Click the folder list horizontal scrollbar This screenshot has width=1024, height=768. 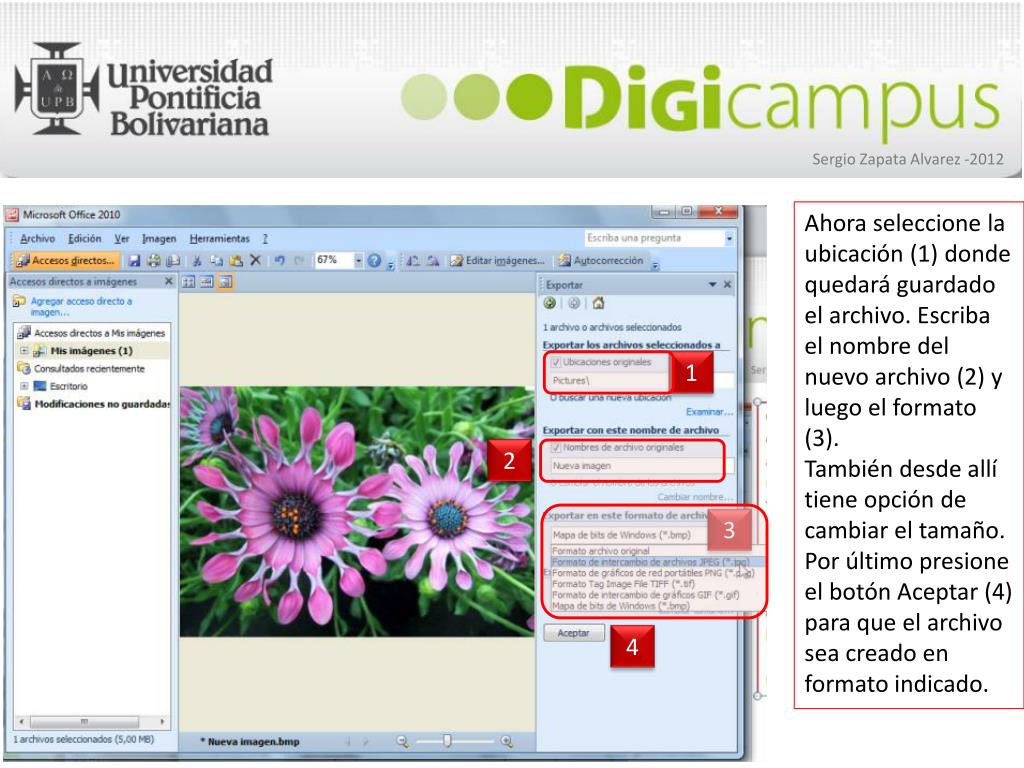91,721
